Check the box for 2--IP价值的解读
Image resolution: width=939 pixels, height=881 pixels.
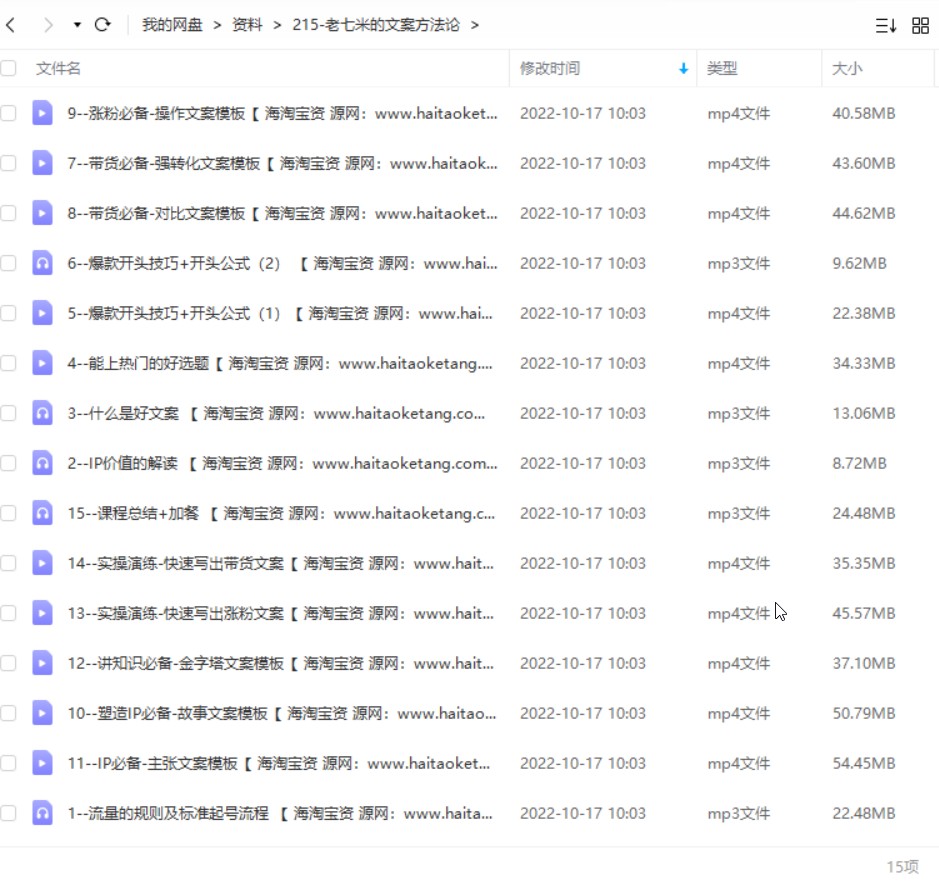click(x=8, y=463)
